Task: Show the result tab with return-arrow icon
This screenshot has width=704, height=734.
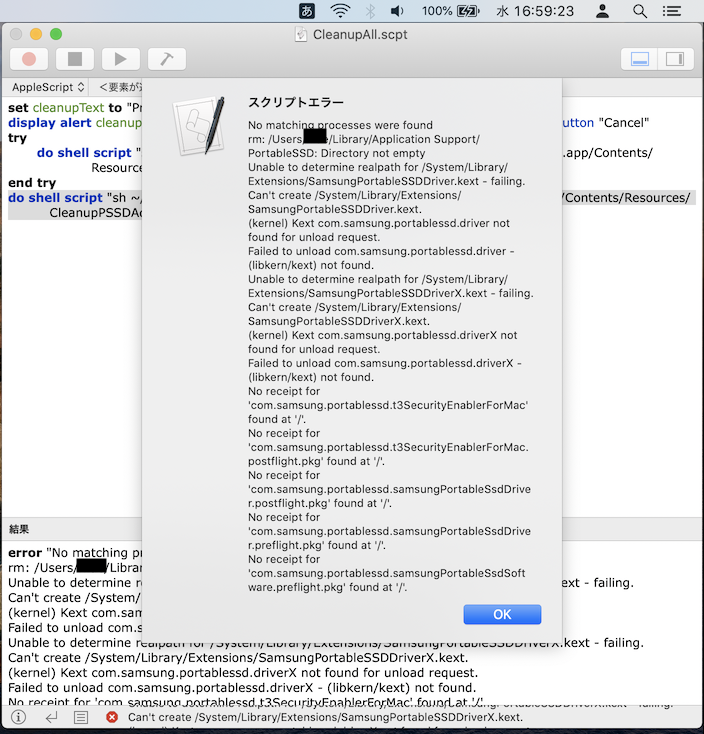Action: (x=51, y=717)
